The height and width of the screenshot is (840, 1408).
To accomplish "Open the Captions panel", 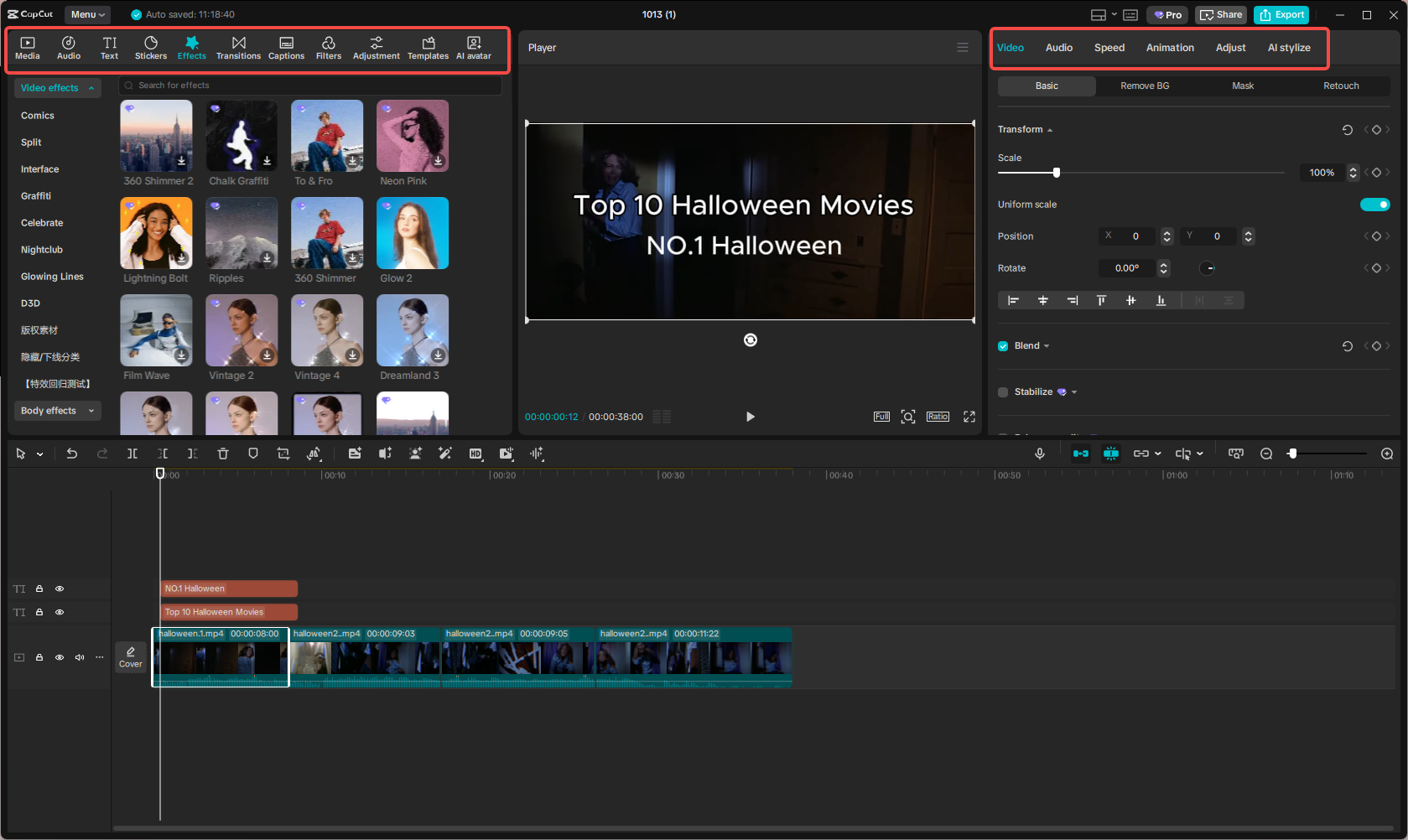I will [286, 48].
